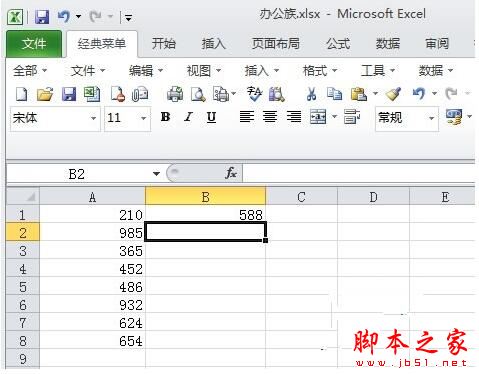Screen dimensions: 479x374
Task: Open undo dropdown in classic toolbar
Action: click(x=434, y=94)
